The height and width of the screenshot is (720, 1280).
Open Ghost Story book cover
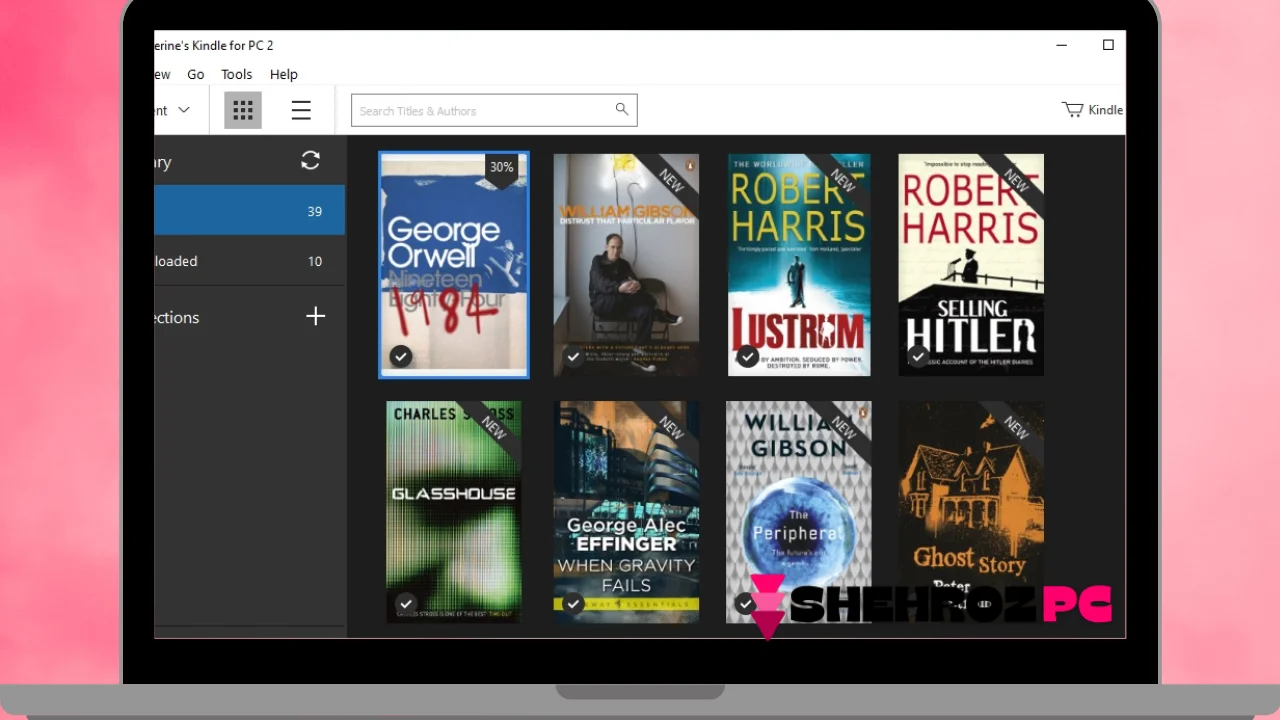click(x=971, y=512)
